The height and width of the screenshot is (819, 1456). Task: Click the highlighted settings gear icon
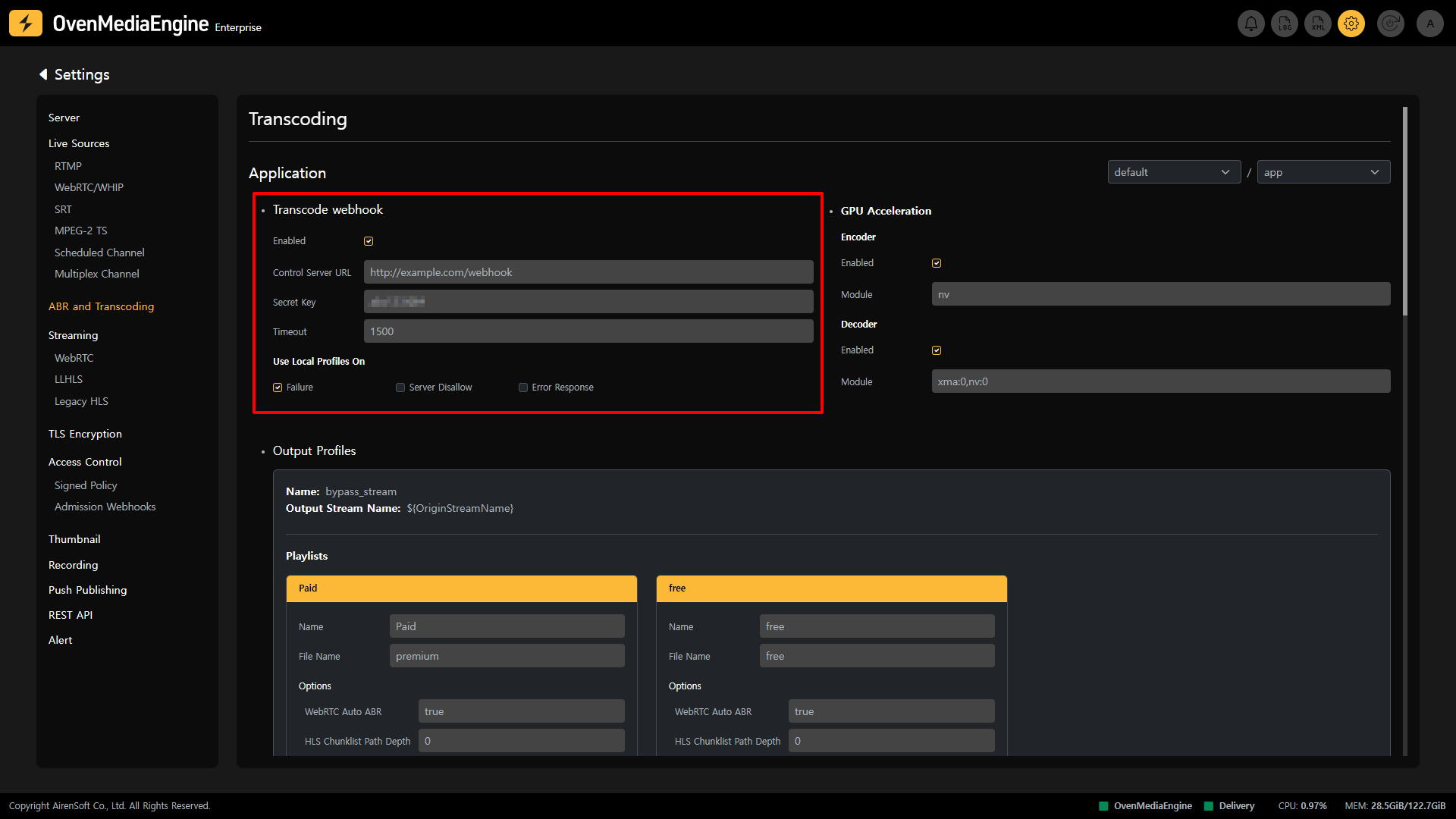point(1351,24)
